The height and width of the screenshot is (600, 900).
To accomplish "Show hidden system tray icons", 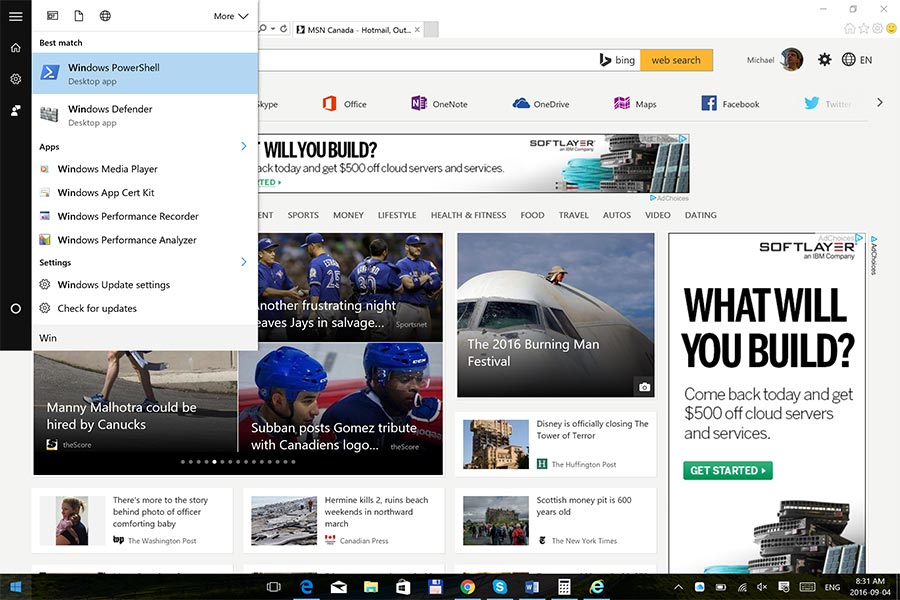I will (x=678, y=587).
